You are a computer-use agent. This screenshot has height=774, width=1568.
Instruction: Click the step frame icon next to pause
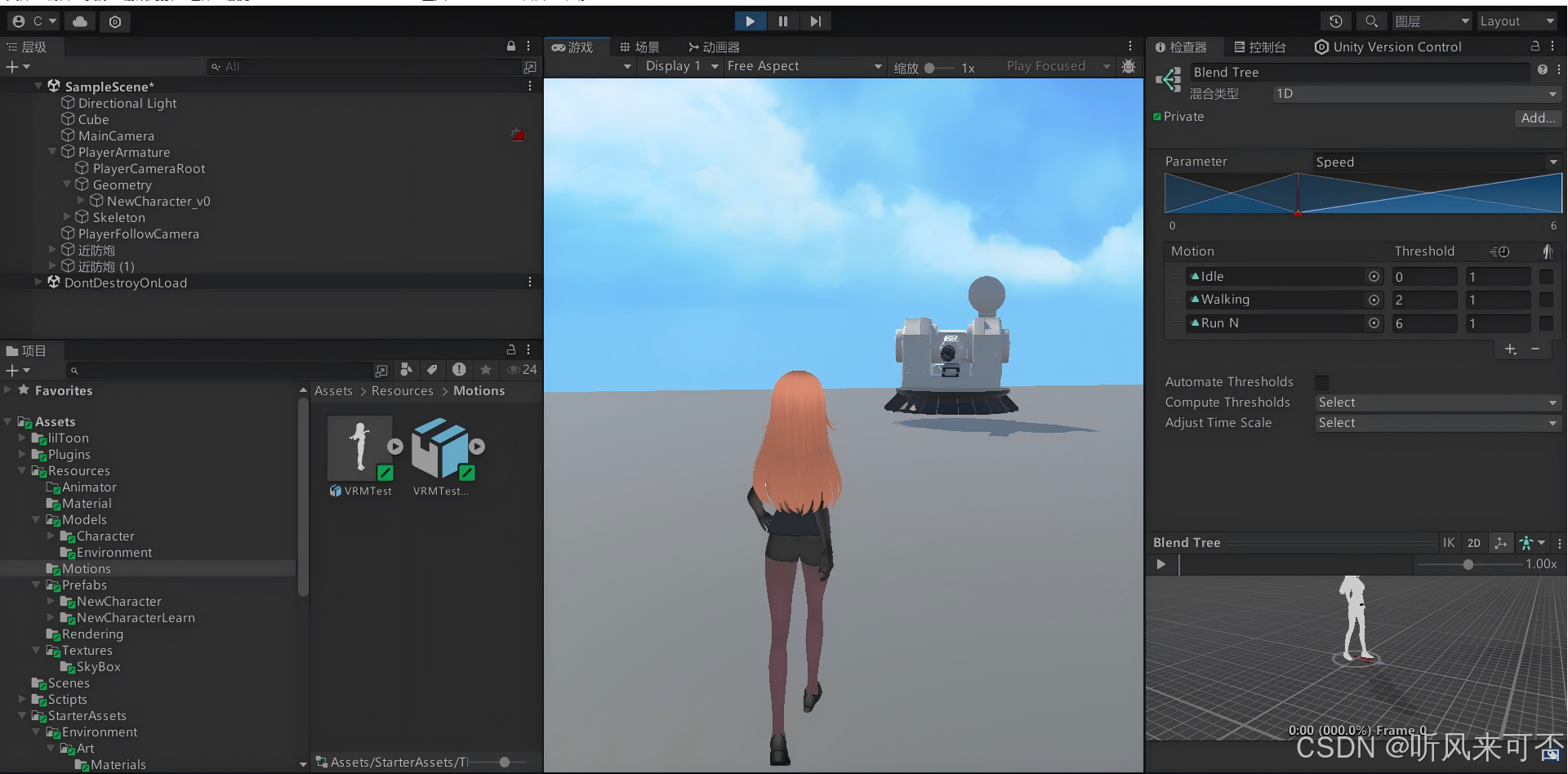[x=815, y=21]
